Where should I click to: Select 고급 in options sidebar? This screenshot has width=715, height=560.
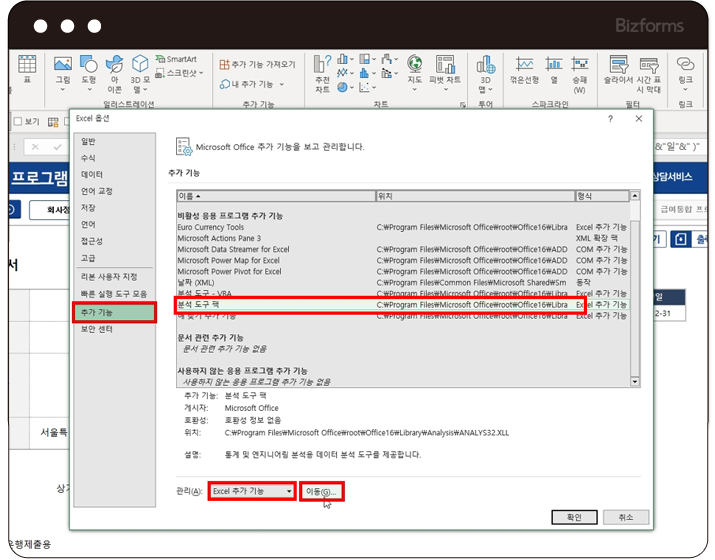(114, 258)
